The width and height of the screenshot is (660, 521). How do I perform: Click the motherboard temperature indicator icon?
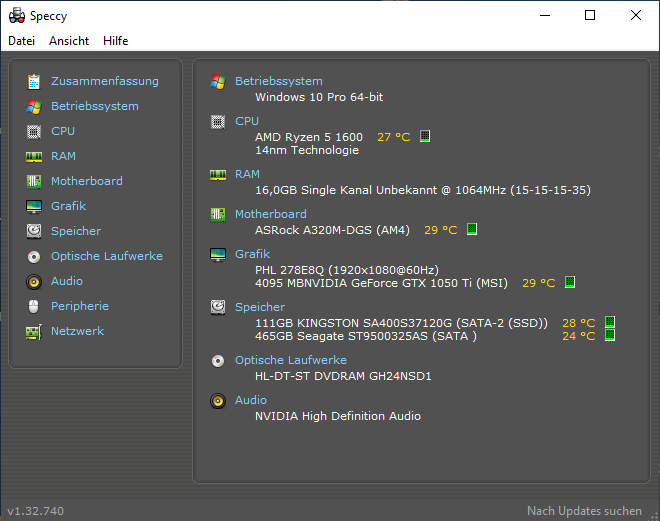pyautogui.click(x=472, y=229)
